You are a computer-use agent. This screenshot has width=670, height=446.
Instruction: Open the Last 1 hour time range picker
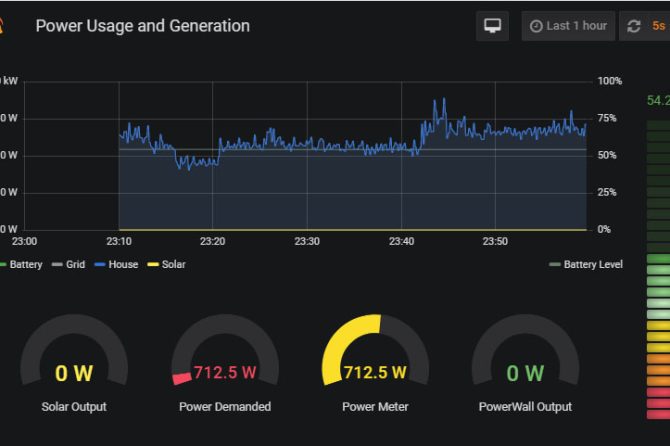pos(567,27)
